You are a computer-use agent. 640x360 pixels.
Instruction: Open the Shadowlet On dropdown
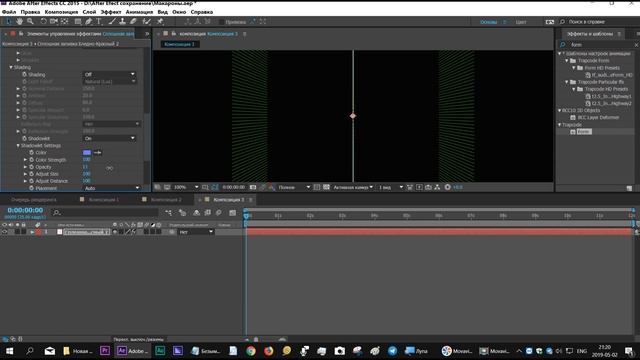coord(109,138)
